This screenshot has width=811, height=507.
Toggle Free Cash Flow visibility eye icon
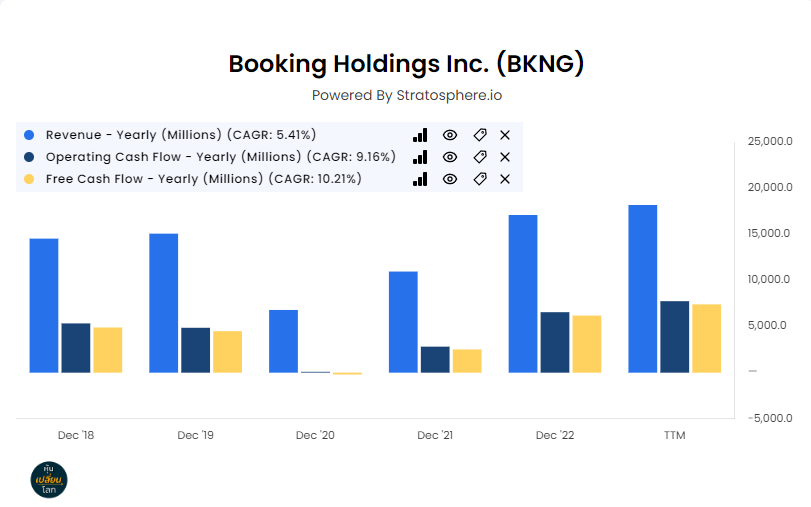point(450,179)
